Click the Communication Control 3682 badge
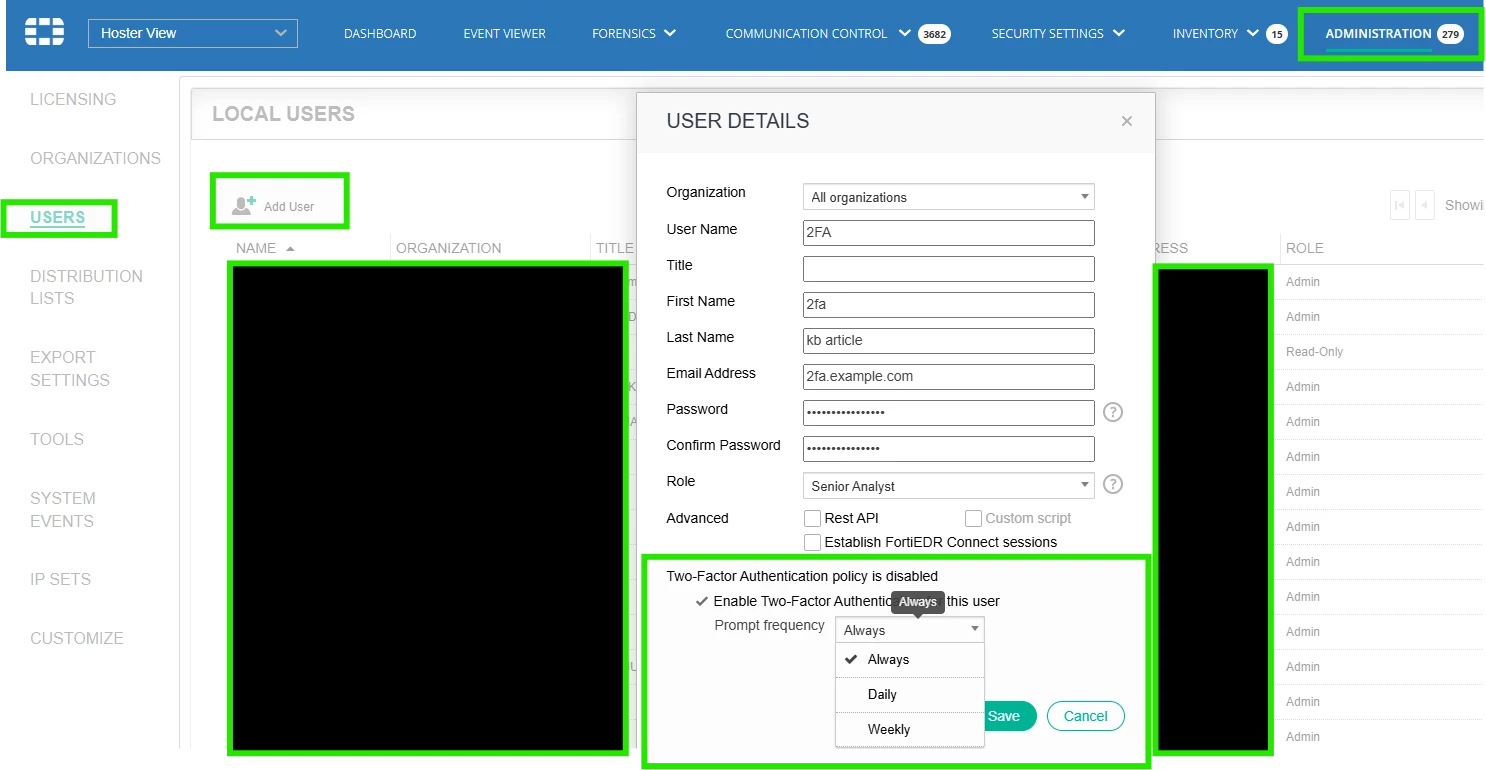The image size is (1486, 770). (x=934, y=34)
